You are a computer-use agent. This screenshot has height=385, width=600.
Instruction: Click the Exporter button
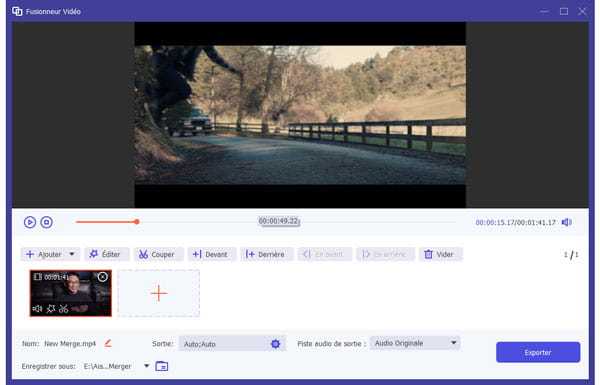(538, 352)
